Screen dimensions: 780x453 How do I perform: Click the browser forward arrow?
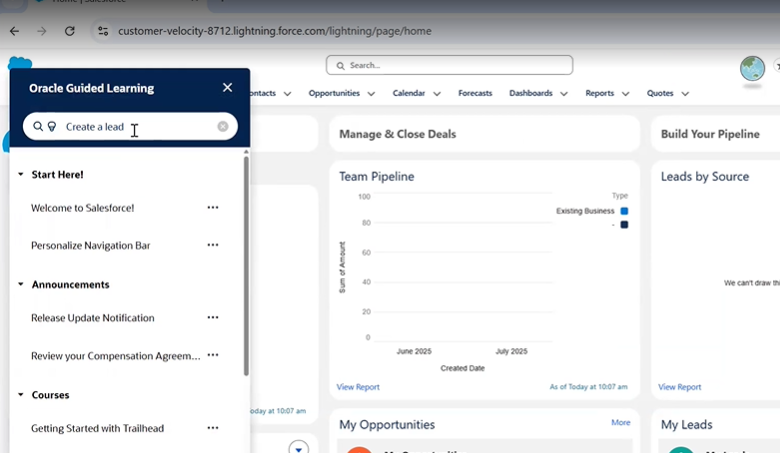[42, 31]
